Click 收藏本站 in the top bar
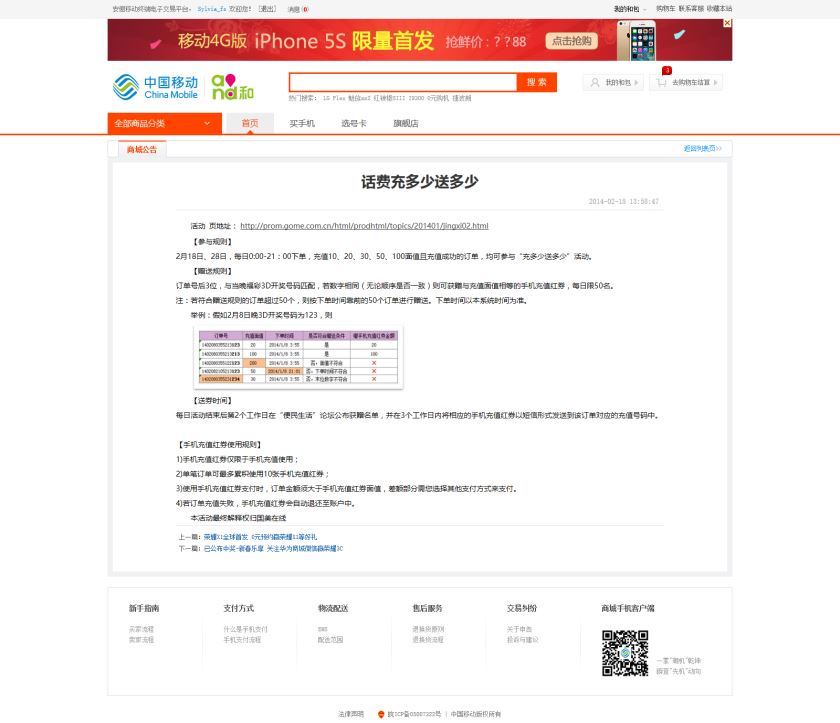The height and width of the screenshot is (723, 840). point(719,9)
